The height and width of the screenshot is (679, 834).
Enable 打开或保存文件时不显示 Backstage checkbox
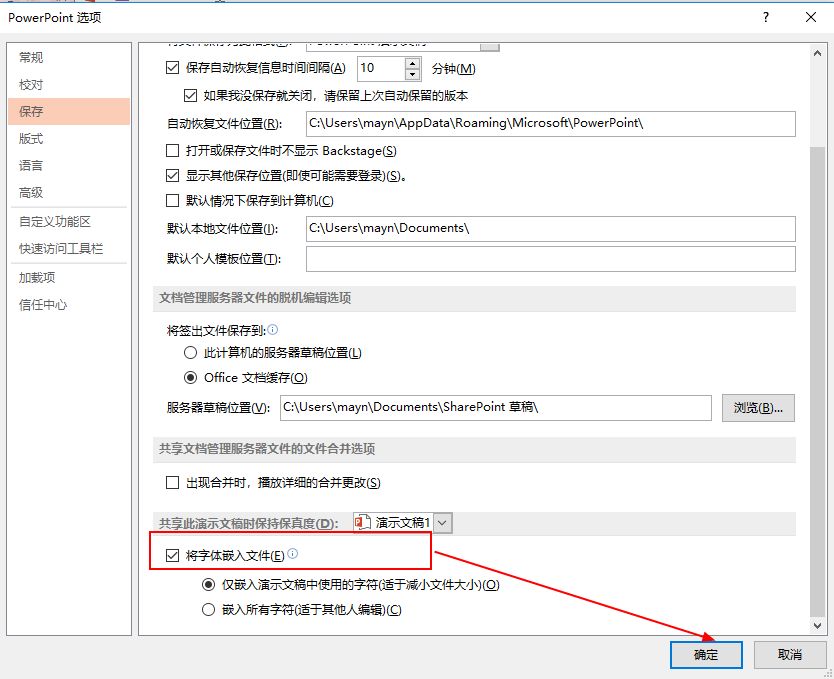click(172, 150)
